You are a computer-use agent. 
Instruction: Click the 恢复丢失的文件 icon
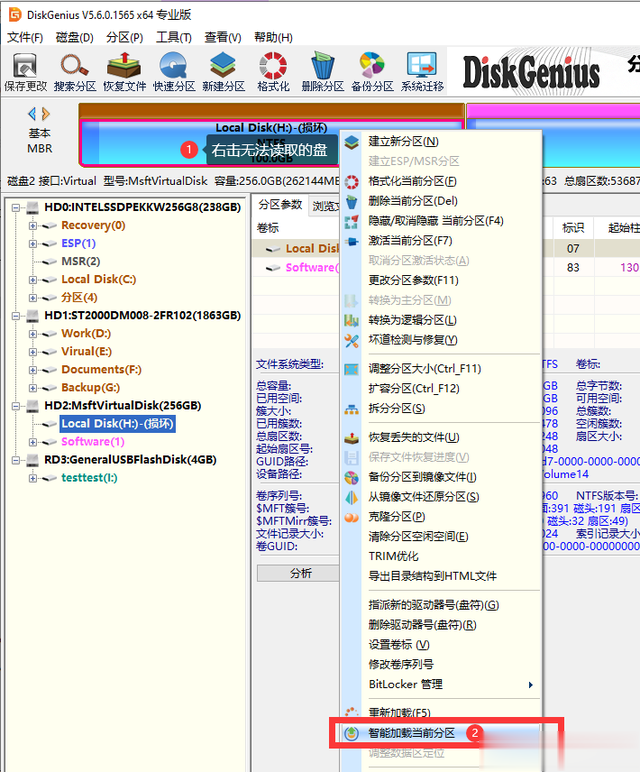point(352,438)
